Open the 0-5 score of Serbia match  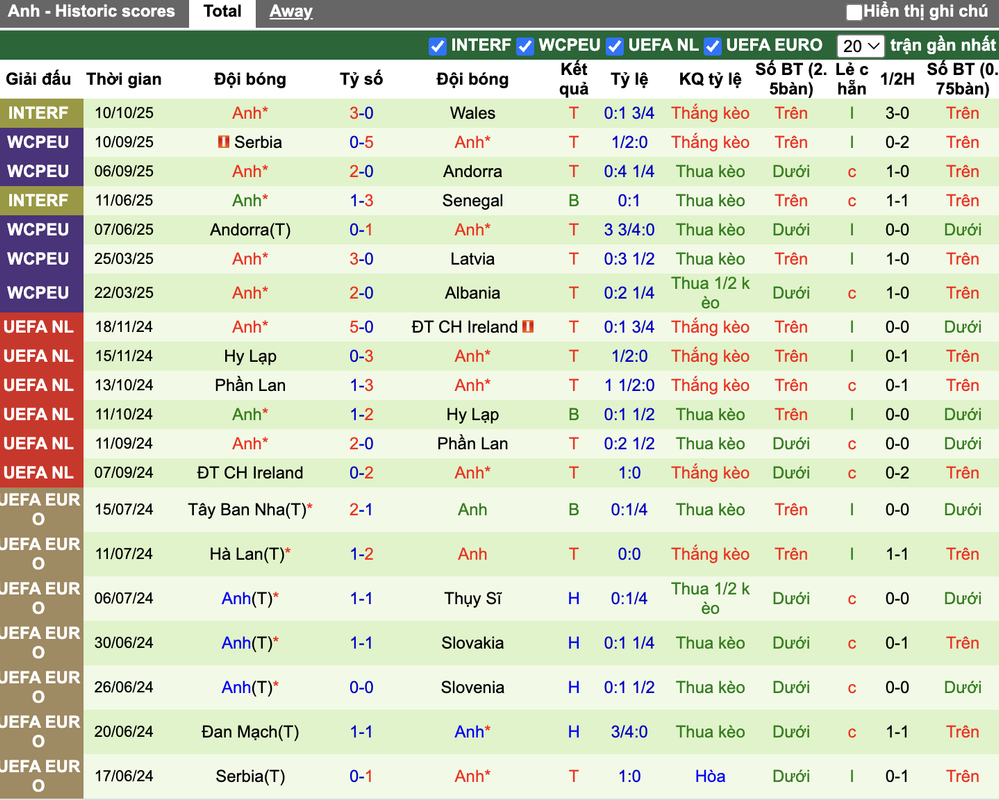pos(361,142)
